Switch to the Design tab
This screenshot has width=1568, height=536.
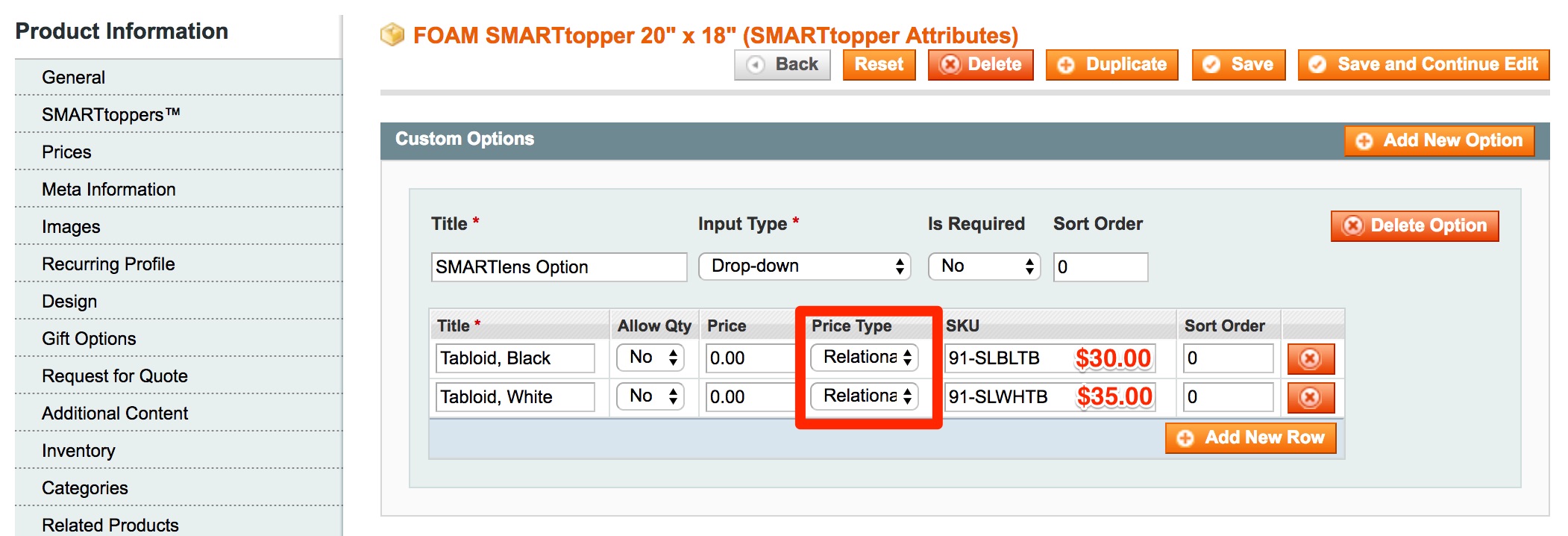(179, 302)
